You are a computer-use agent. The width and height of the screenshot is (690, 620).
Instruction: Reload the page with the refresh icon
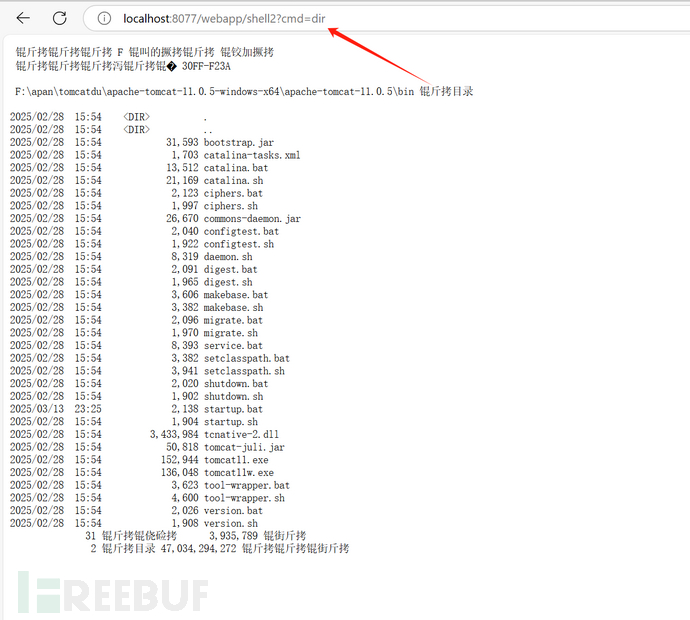pos(59,18)
